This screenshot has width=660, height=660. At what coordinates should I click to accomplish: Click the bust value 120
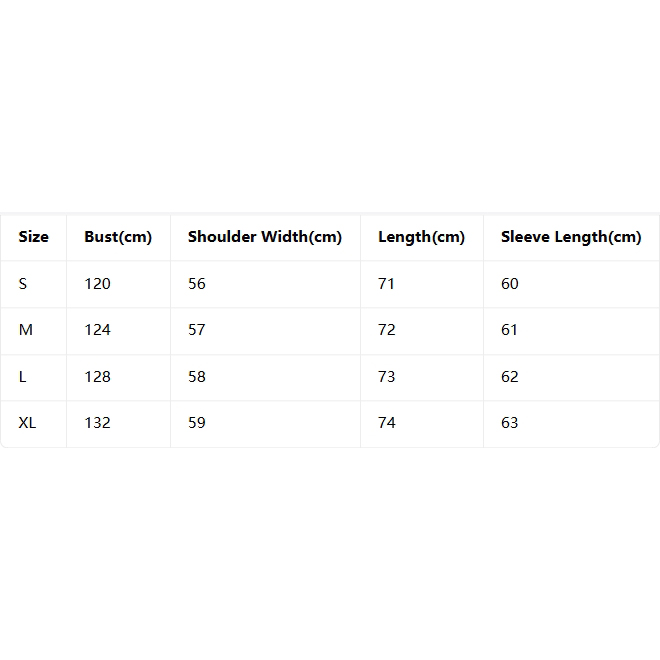point(98,284)
